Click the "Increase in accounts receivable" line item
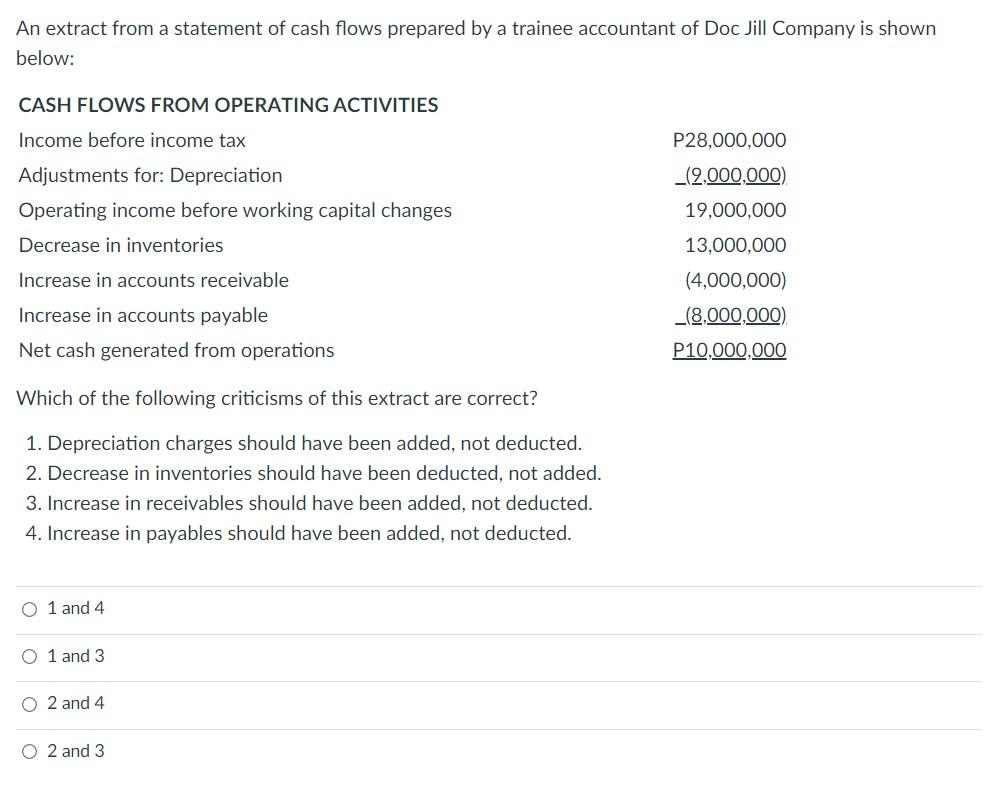 pyautogui.click(x=153, y=281)
